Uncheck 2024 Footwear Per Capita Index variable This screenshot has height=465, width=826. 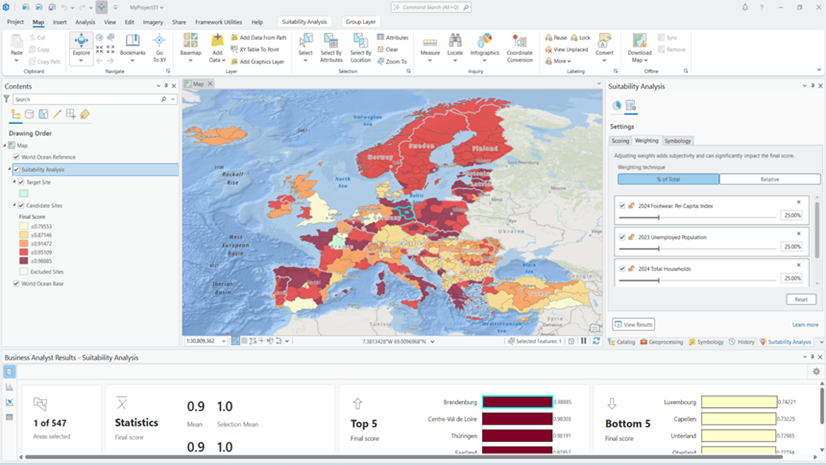(x=622, y=206)
